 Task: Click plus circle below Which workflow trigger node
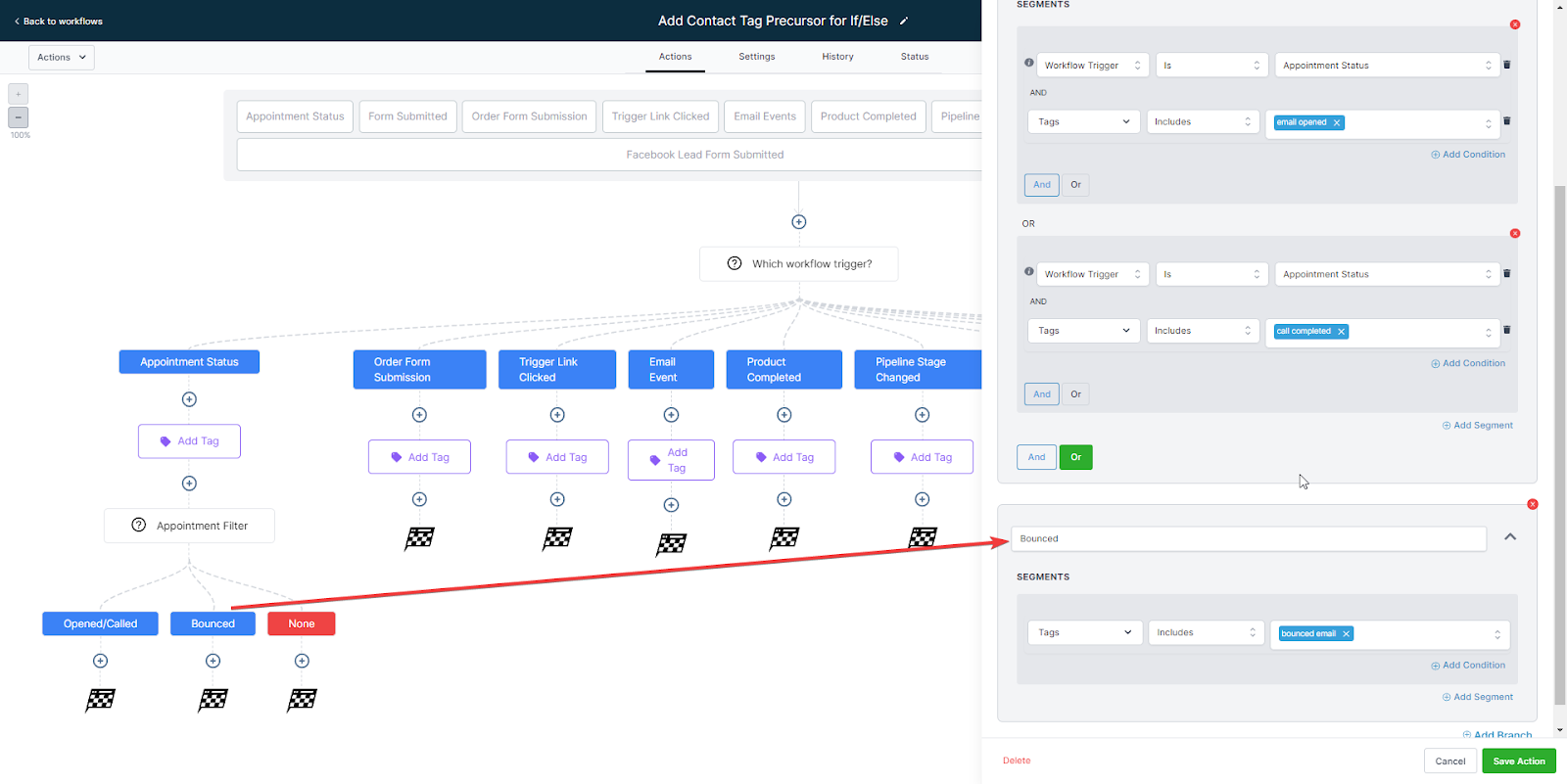click(x=799, y=222)
